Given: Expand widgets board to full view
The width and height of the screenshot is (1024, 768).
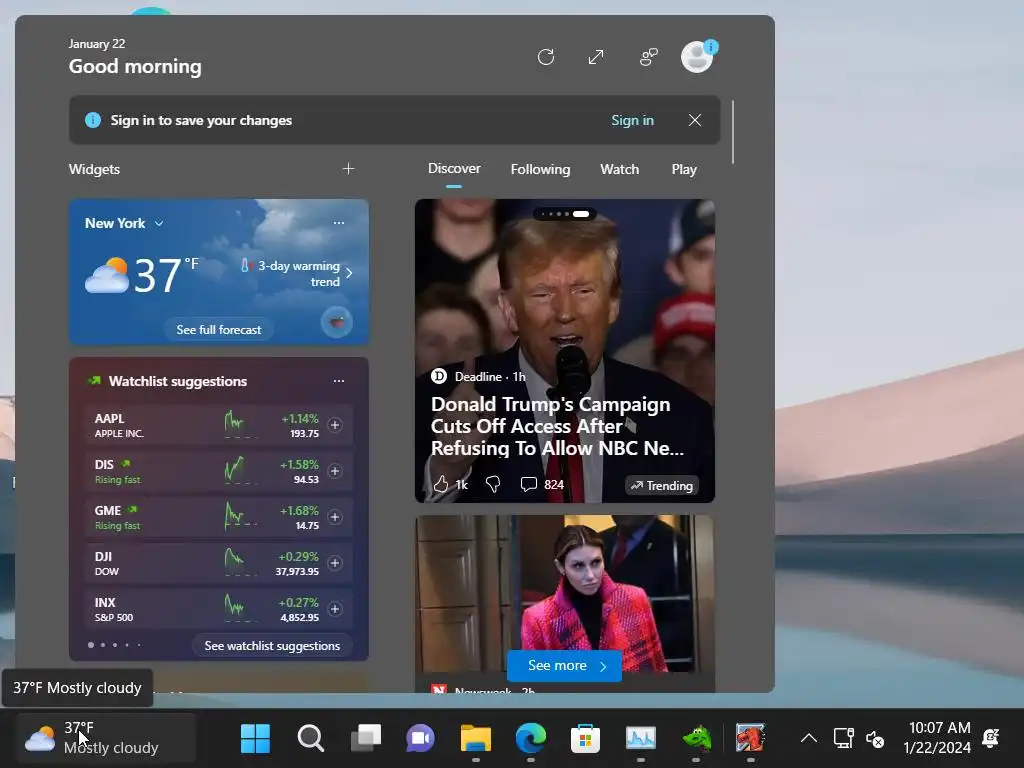Looking at the screenshot, I should click(x=596, y=57).
